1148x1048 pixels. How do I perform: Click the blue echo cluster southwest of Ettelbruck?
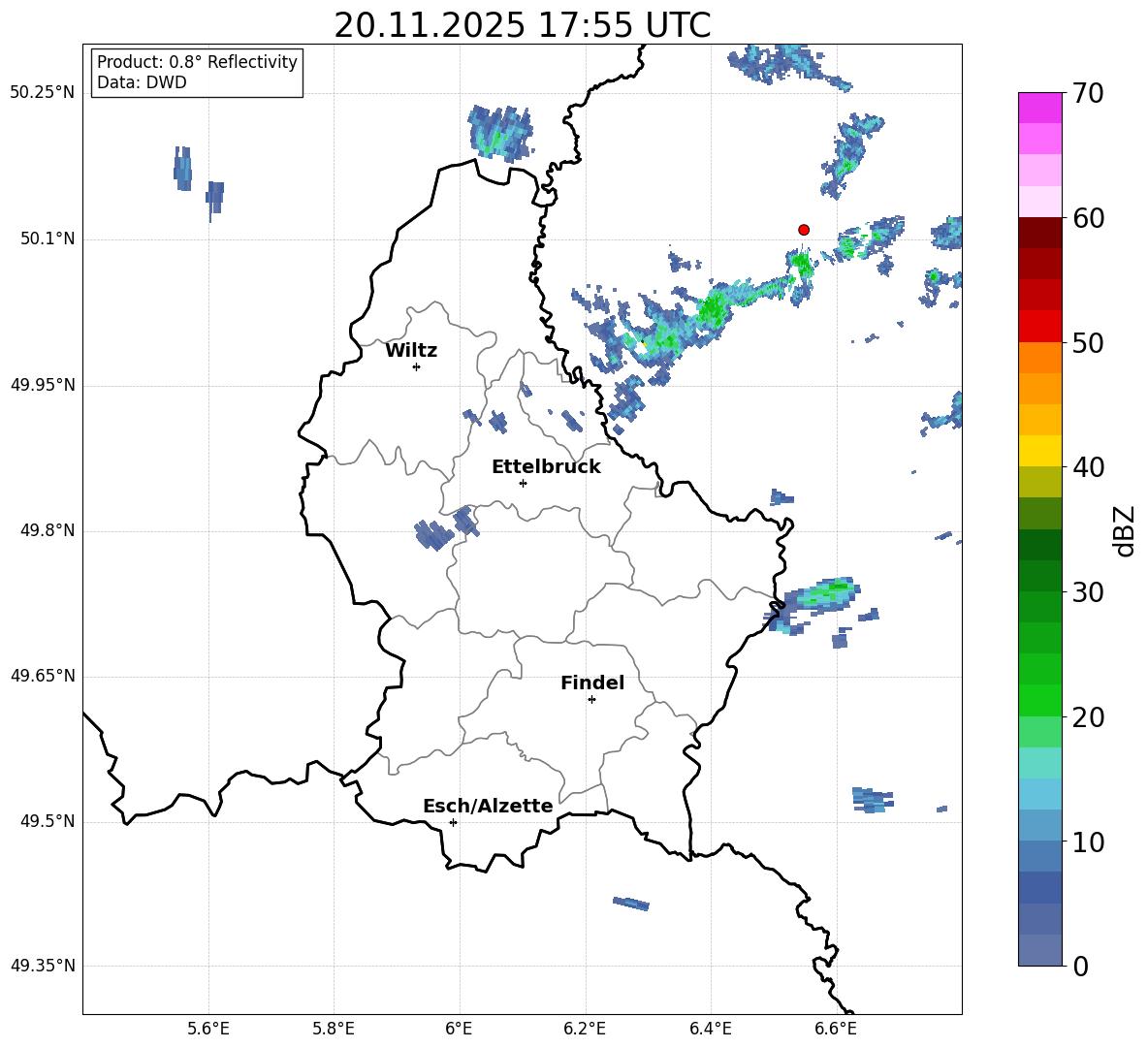click(x=446, y=528)
